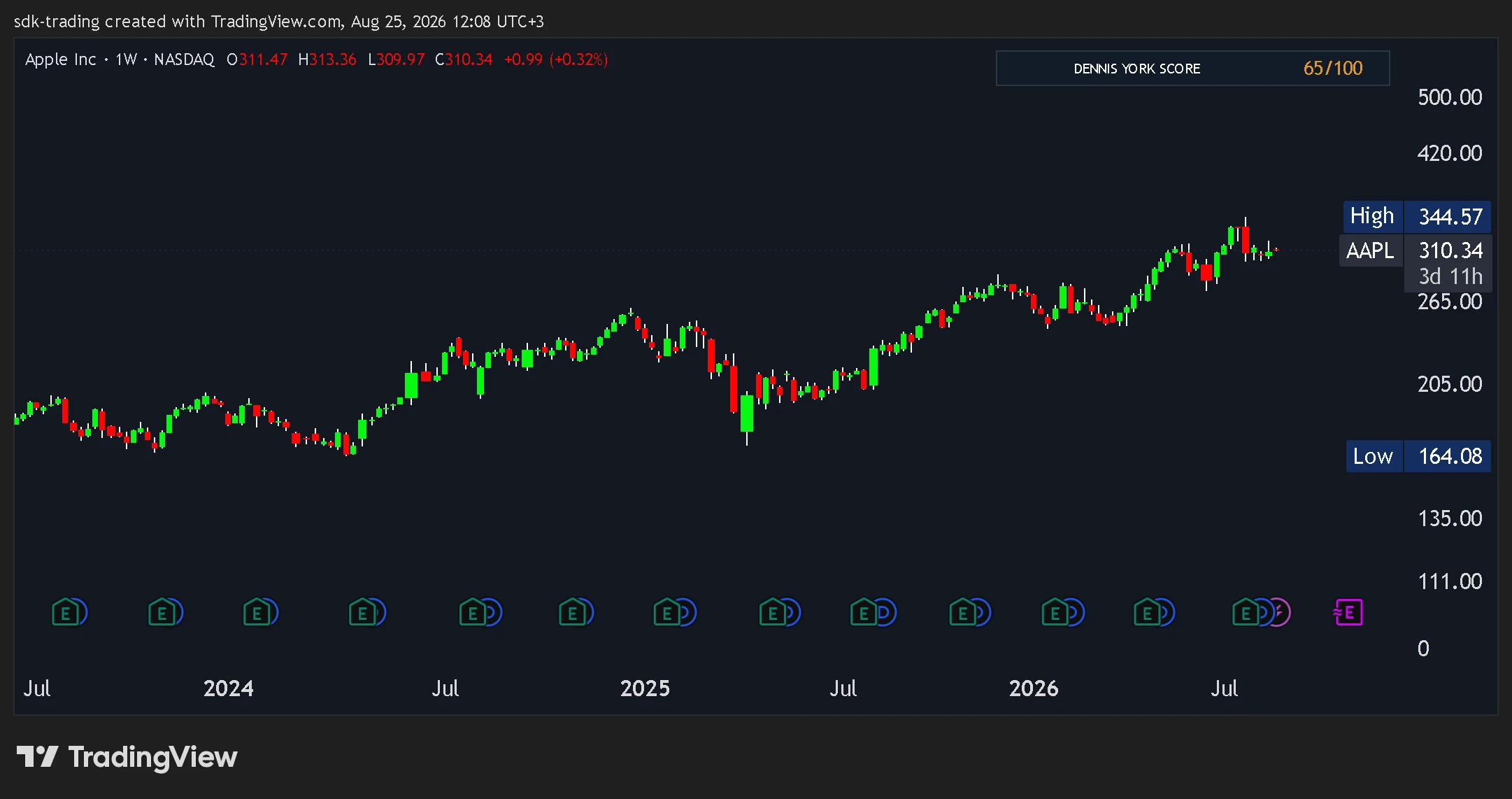The height and width of the screenshot is (799, 1512).
Task: Click the low value L309.97
Action: [397, 59]
